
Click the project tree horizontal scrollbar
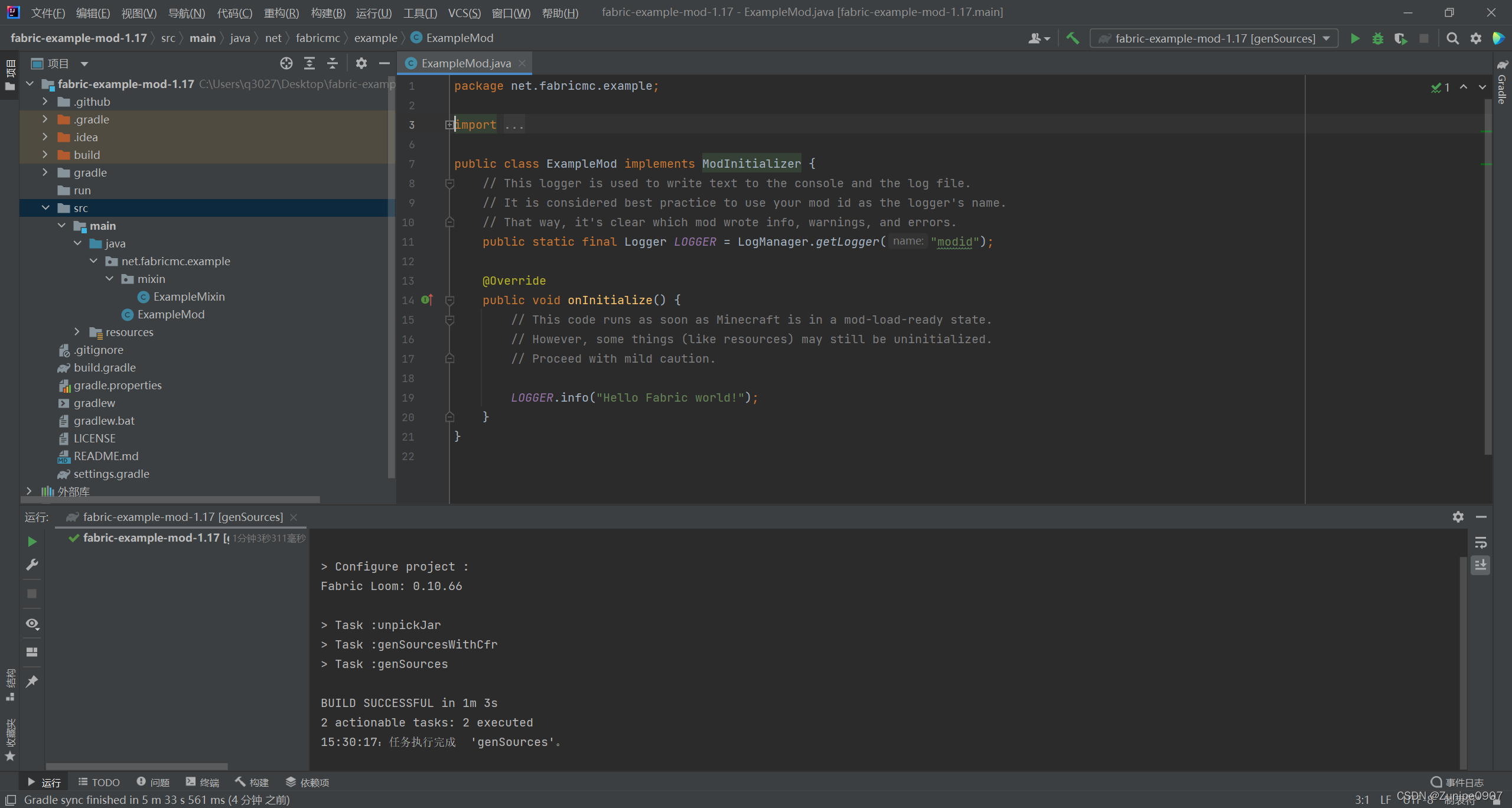(171, 500)
